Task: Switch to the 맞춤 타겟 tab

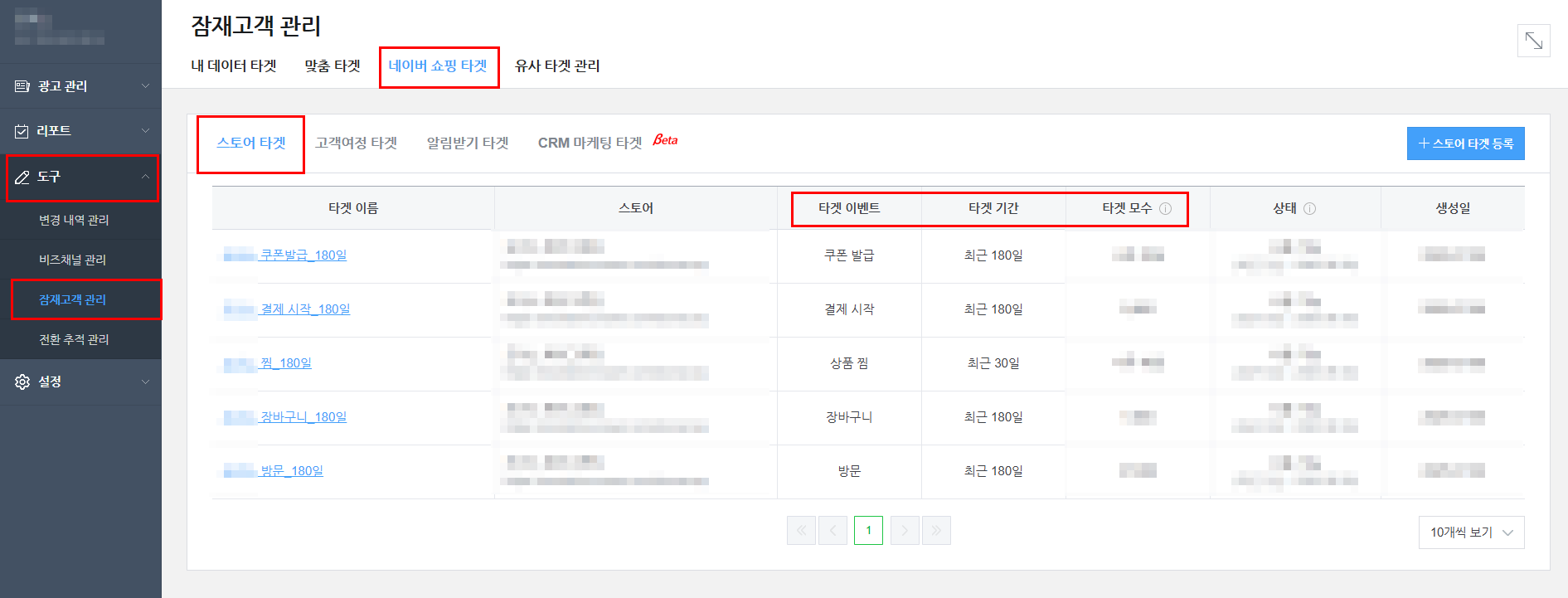Action: point(332,66)
